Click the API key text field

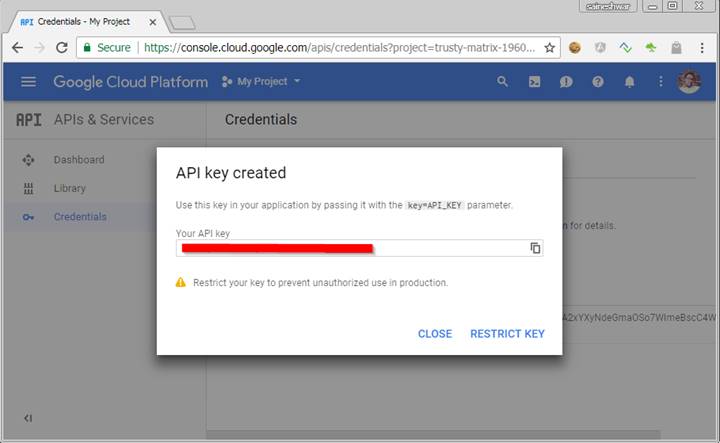pyautogui.click(x=359, y=248)
